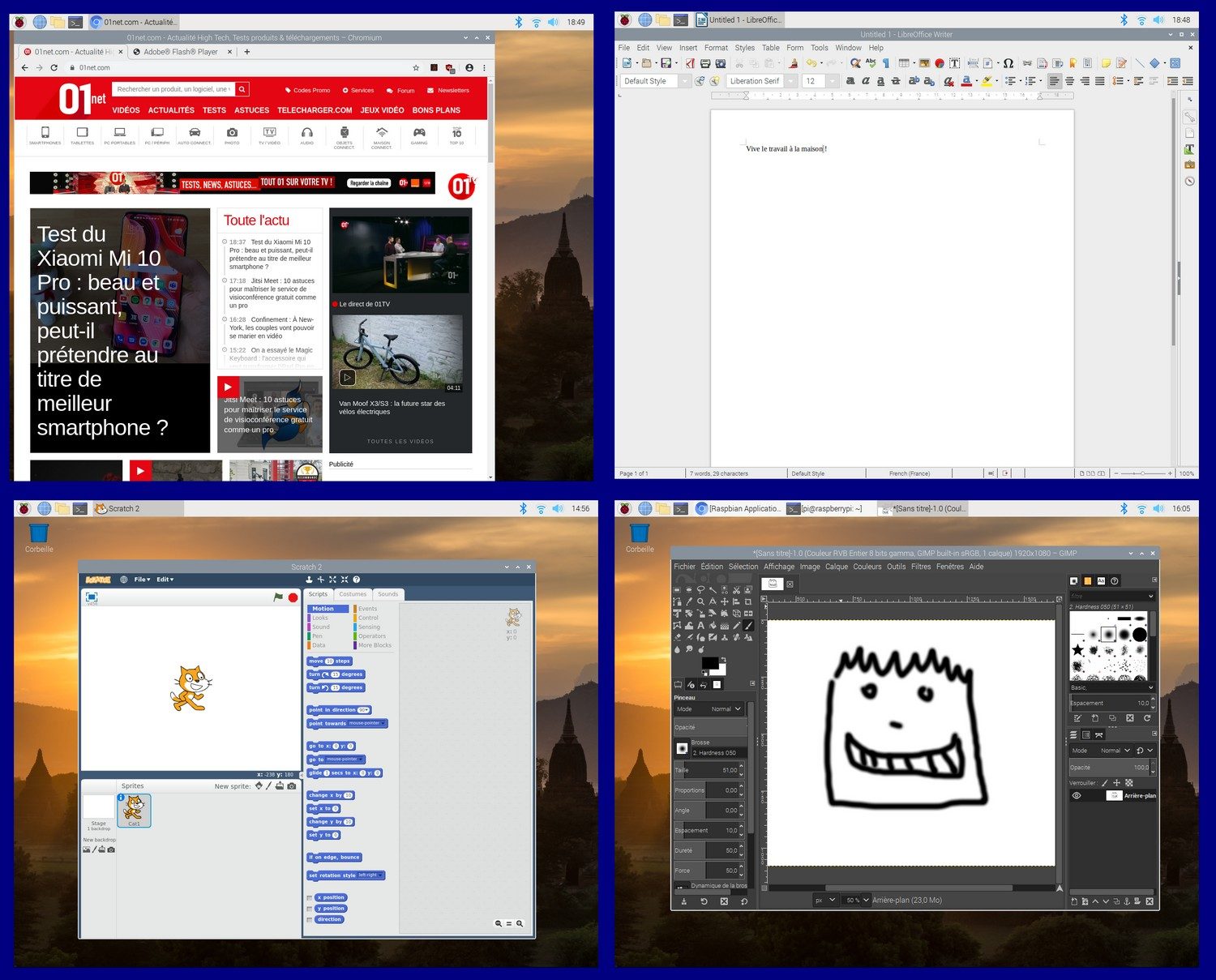Toggle GIMP lock position icon
The image size is (1216, 980).
pos(1117,783)
